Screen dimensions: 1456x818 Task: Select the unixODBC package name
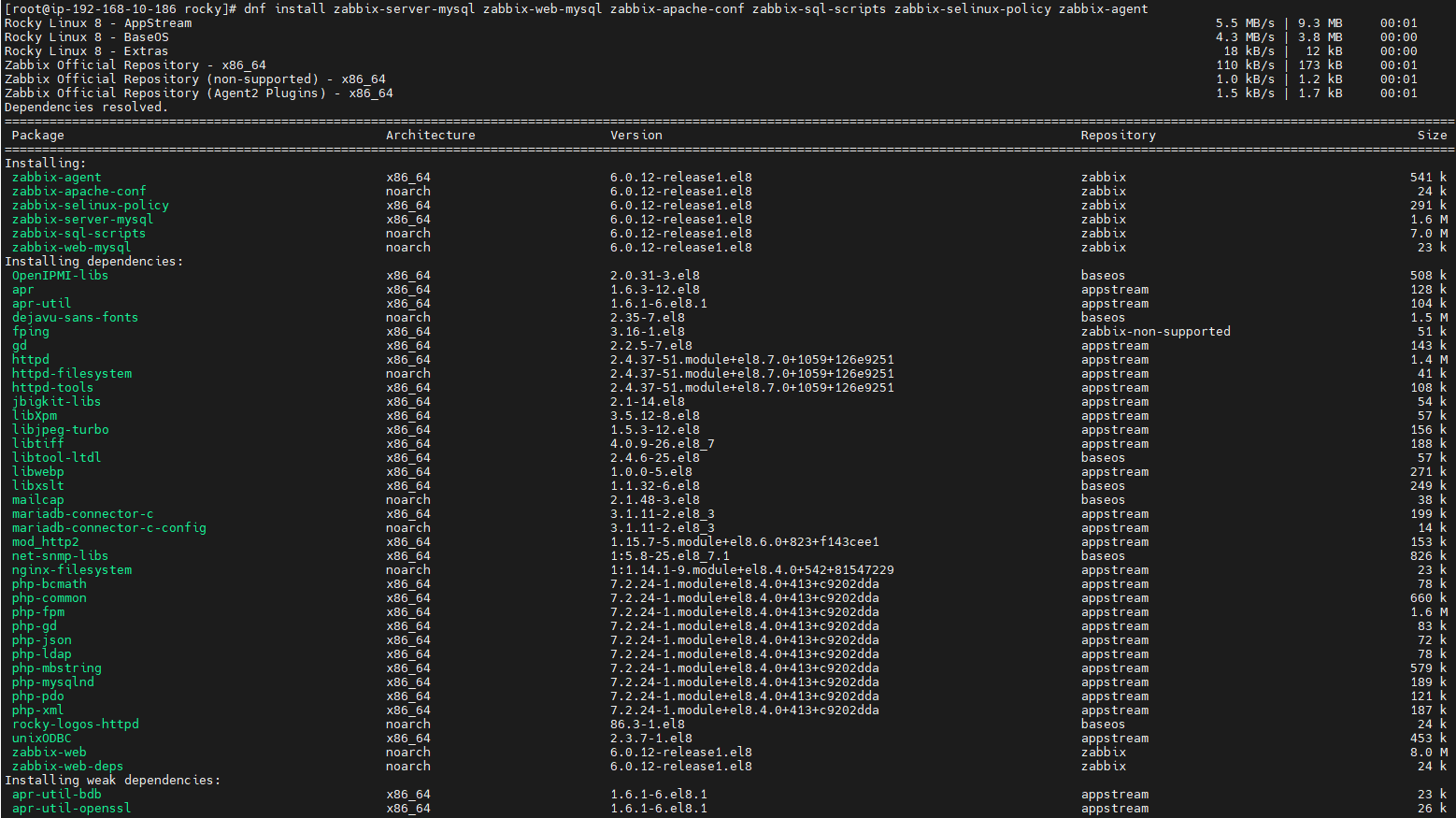41,738
